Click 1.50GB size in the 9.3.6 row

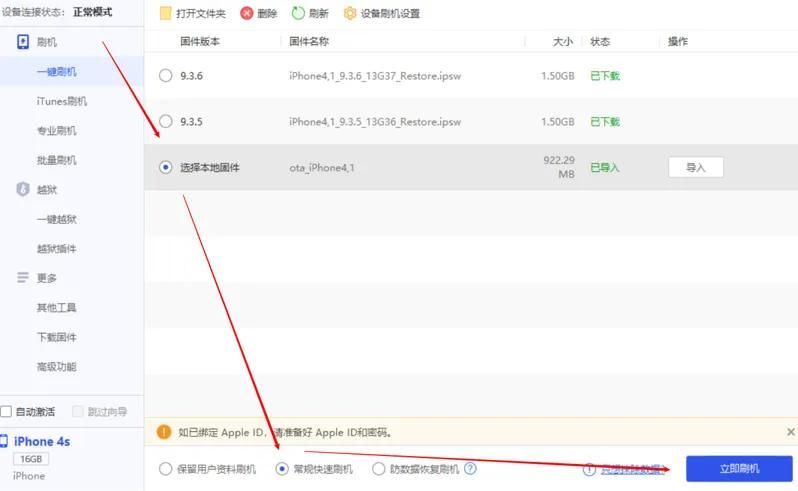coord(558,76)
